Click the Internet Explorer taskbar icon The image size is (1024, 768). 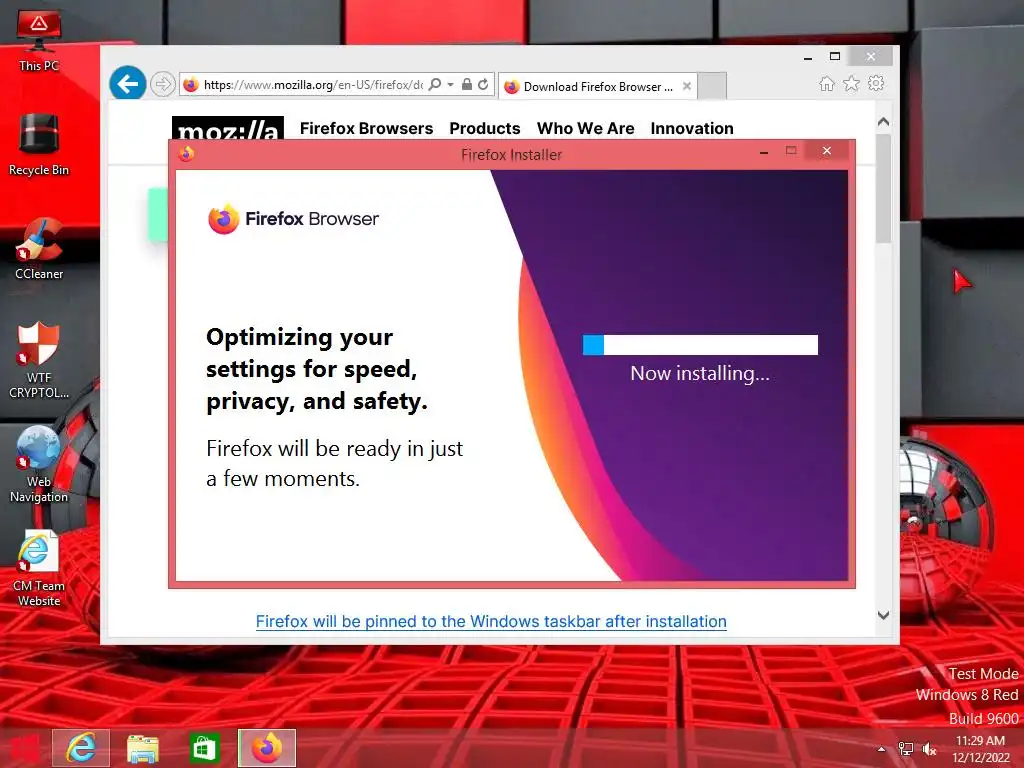[x=81, y=748]
